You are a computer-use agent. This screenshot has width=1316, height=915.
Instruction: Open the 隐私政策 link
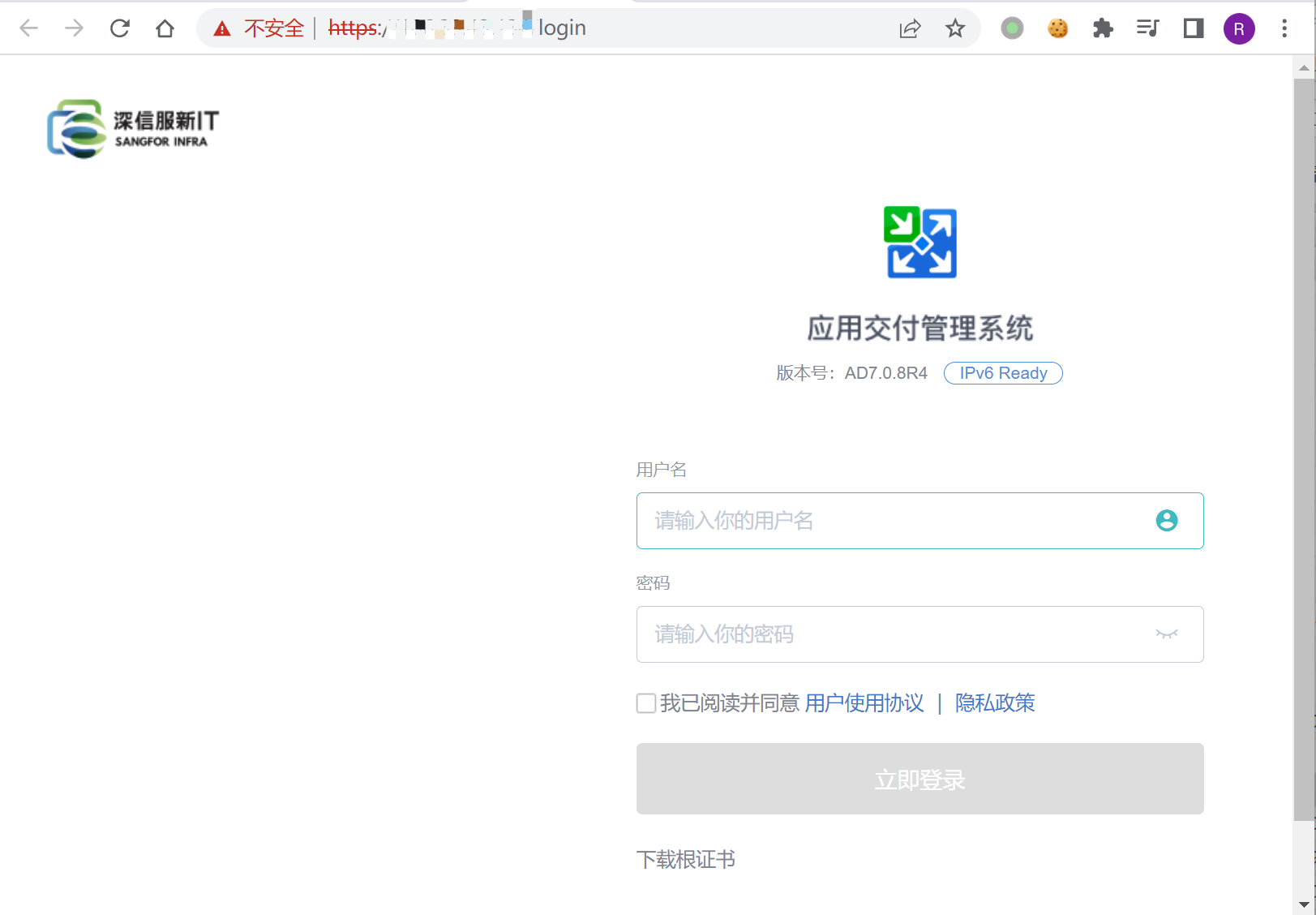[995, 703]
